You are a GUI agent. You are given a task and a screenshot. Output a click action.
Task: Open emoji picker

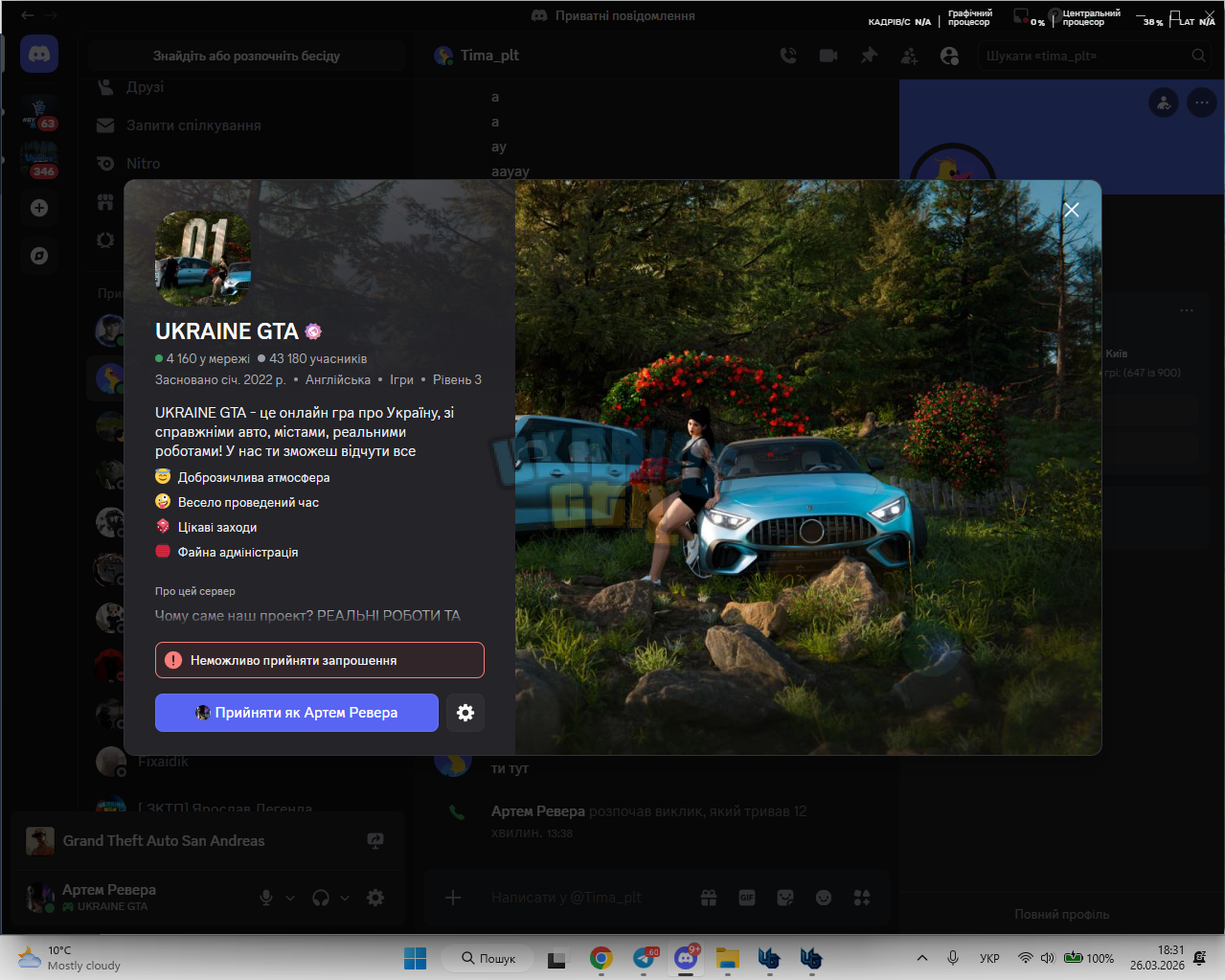click(x=824, y=898)
